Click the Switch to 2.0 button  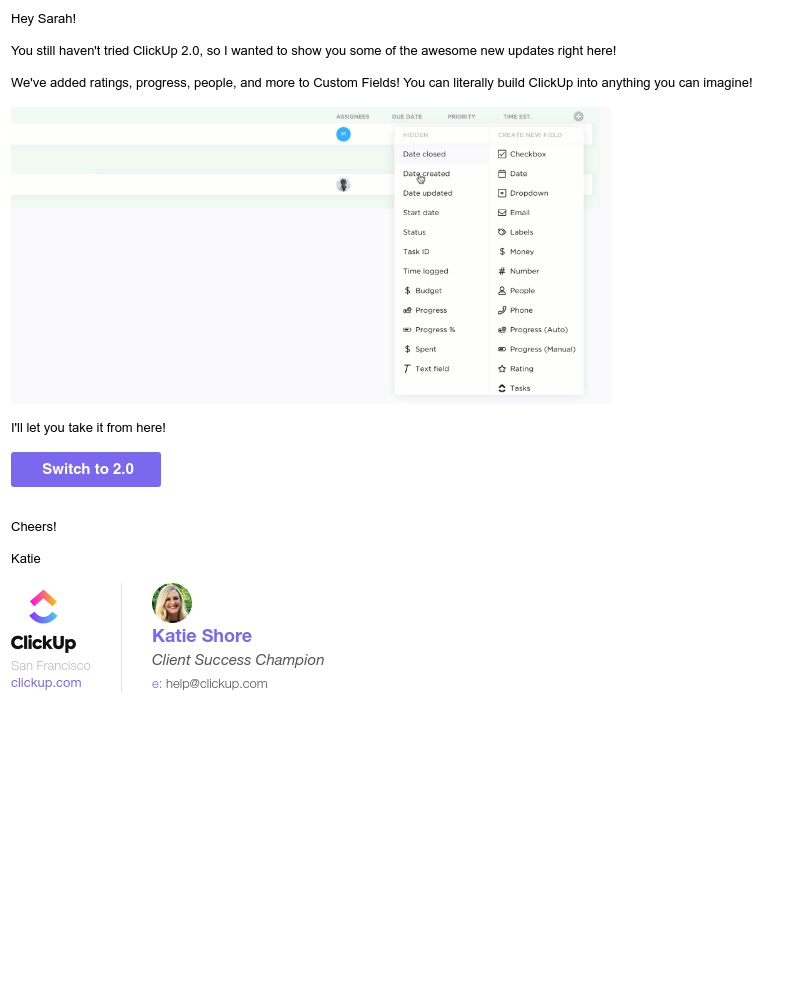click(x=85, y=469)
